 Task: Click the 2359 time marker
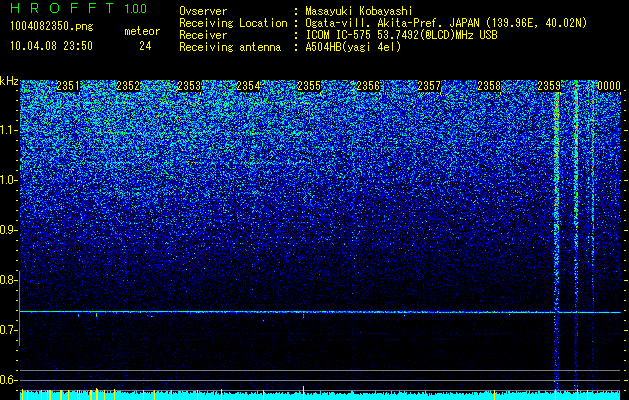(549, 86)
